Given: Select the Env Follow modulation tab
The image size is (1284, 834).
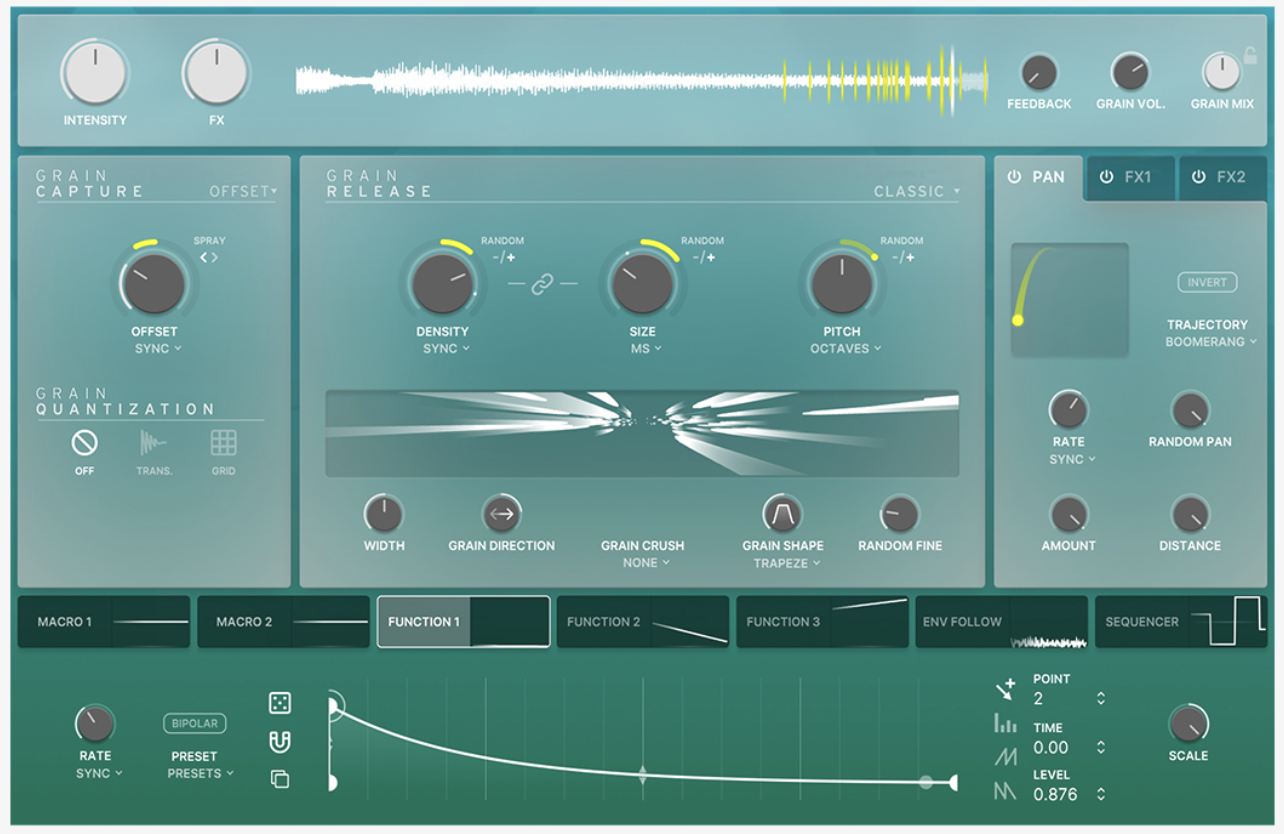Looking at the screenshot, I should [1002, 622].
